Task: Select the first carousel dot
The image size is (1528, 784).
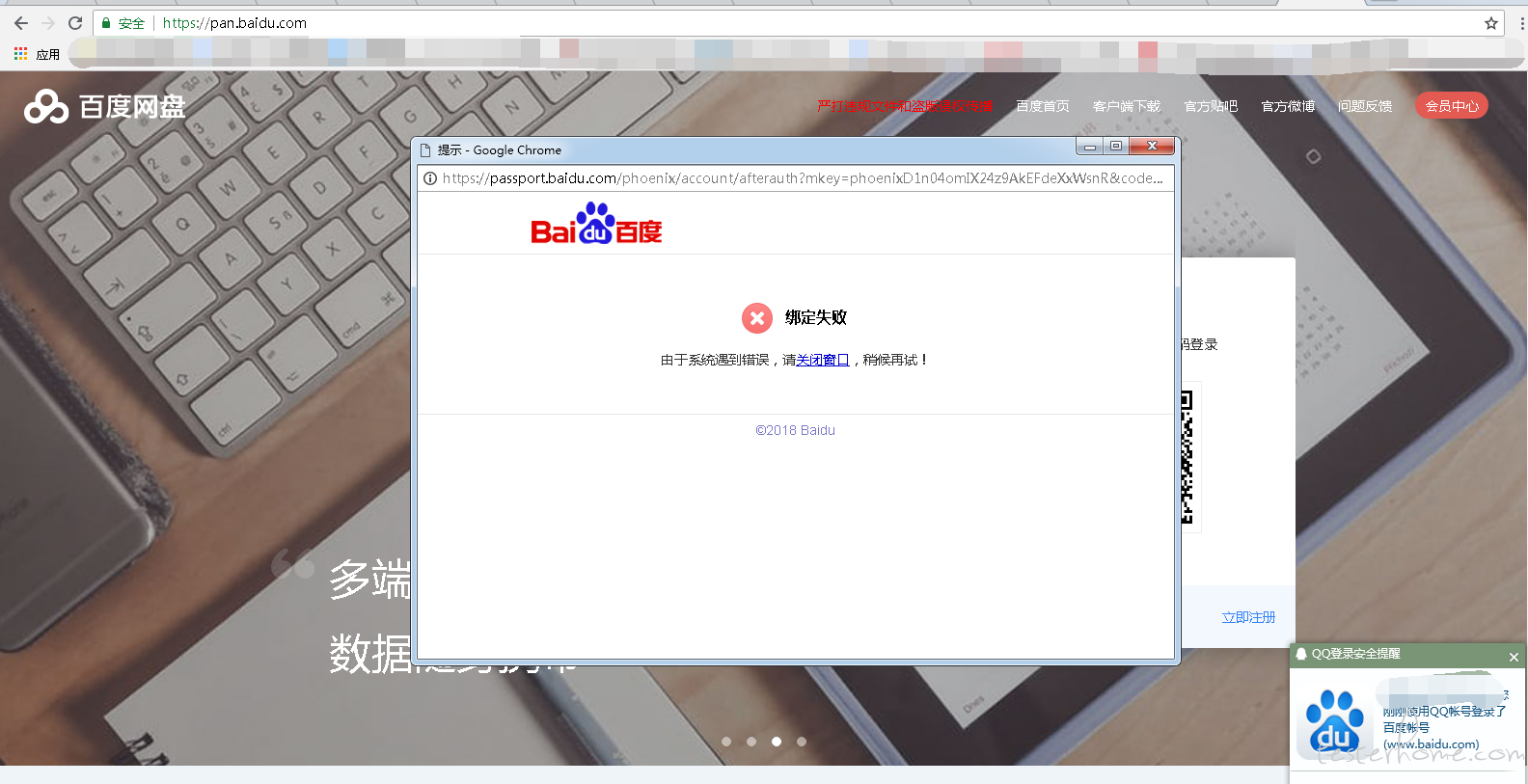Action: click(726, 742)
